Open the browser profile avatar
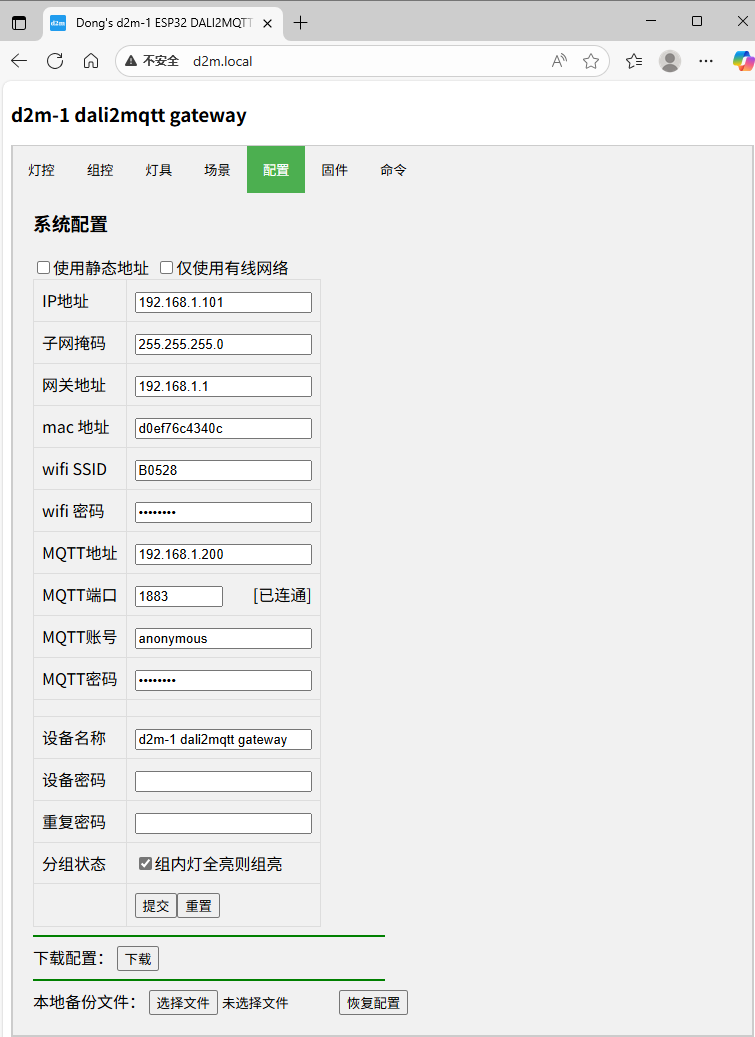 [670, 61]
